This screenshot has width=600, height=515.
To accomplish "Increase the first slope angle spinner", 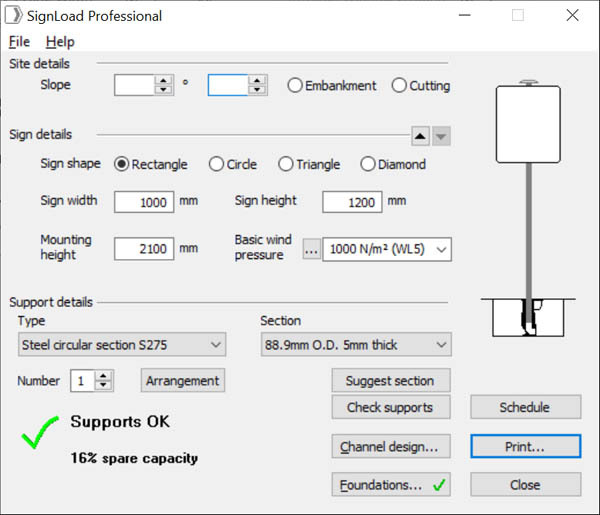I will click(165, 81).
